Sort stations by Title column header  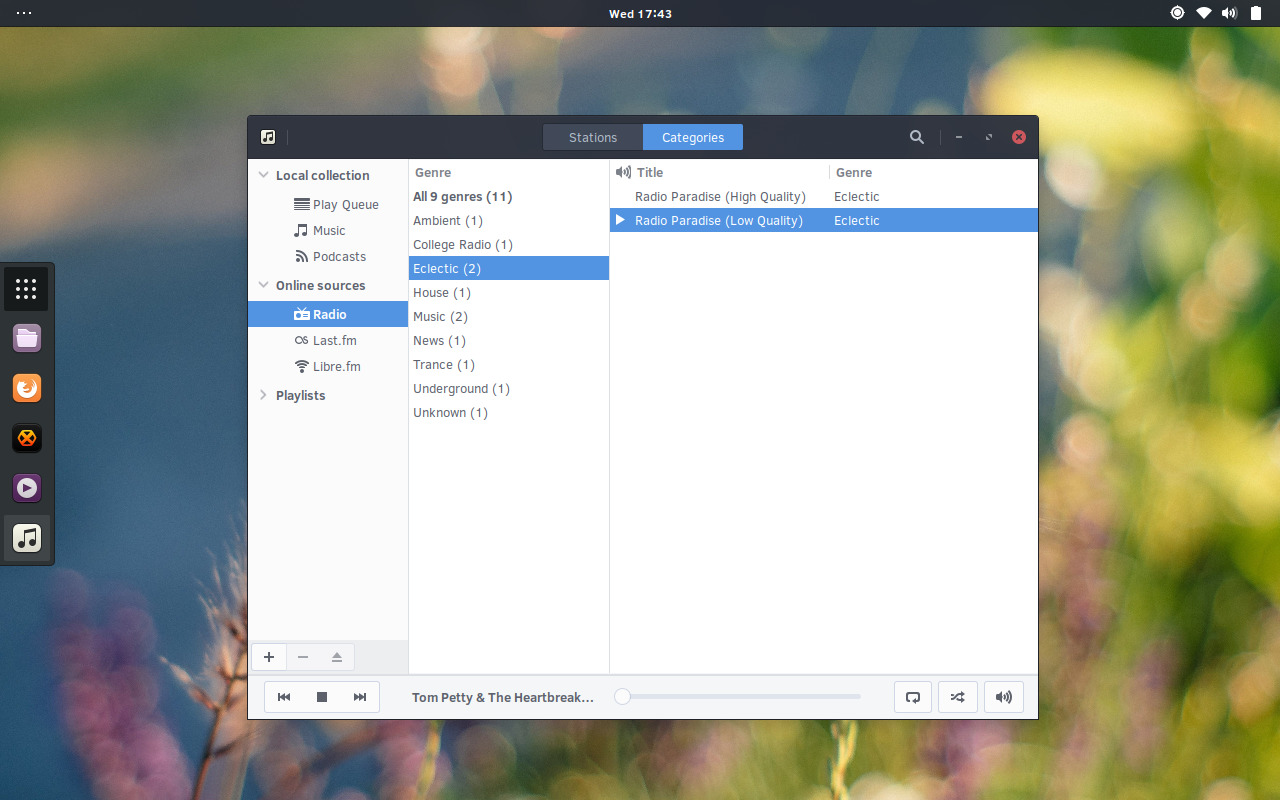tap(732, 172)
